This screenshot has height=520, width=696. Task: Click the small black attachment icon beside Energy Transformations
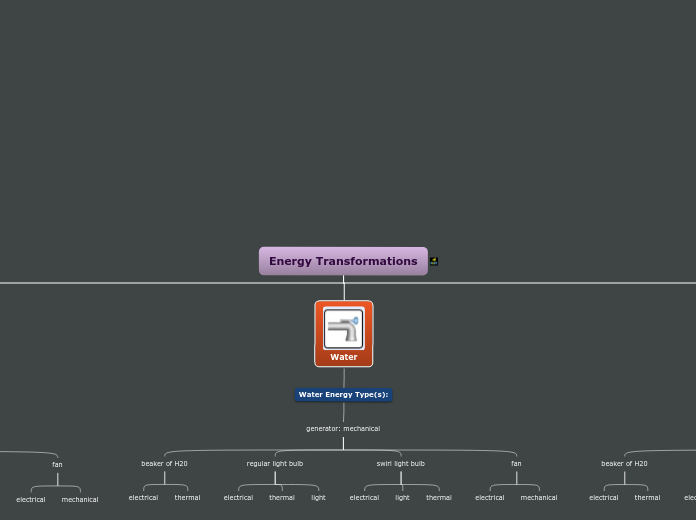(x=434, y=261)
